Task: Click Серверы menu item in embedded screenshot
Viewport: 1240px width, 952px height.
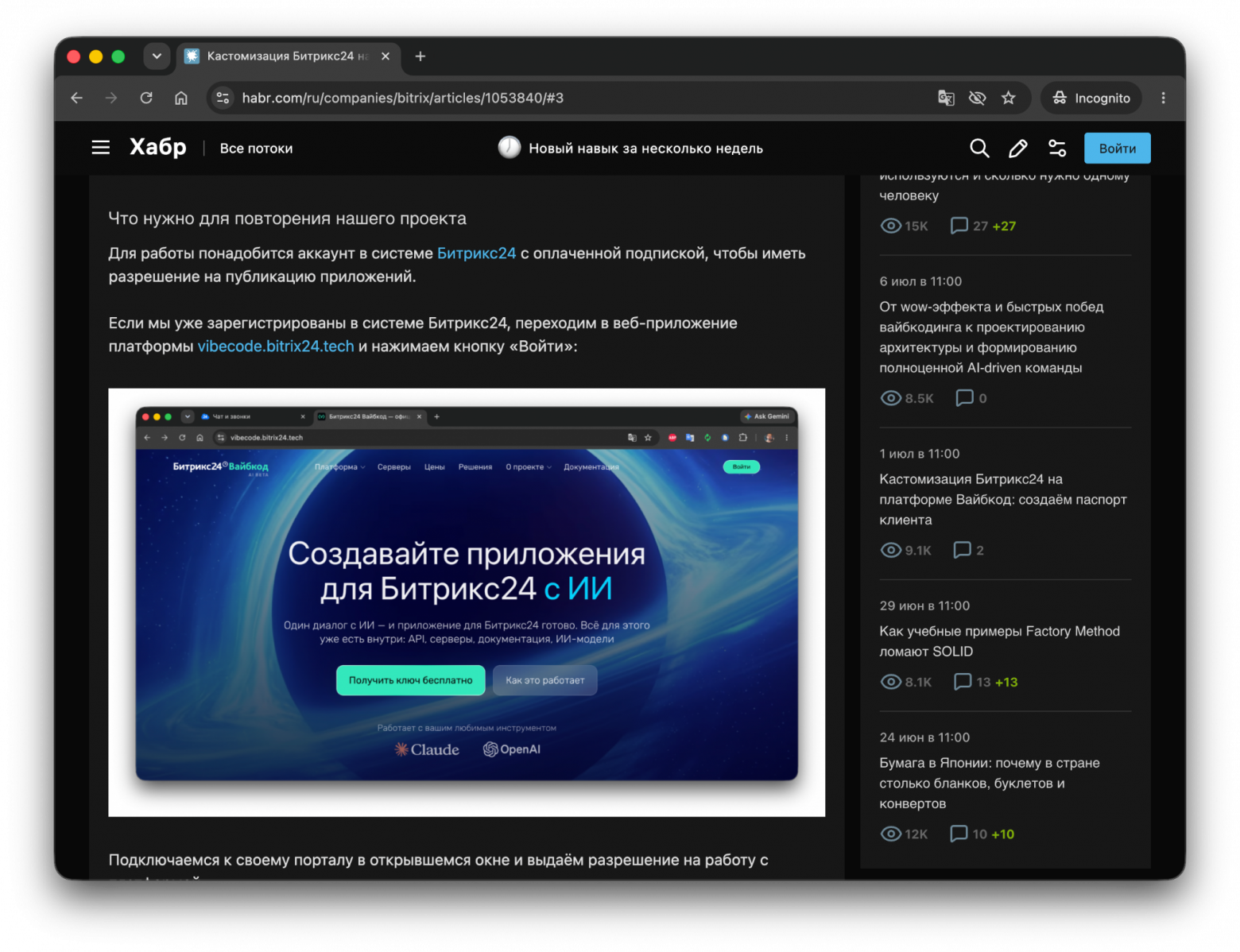Action: tap(393, 467)
